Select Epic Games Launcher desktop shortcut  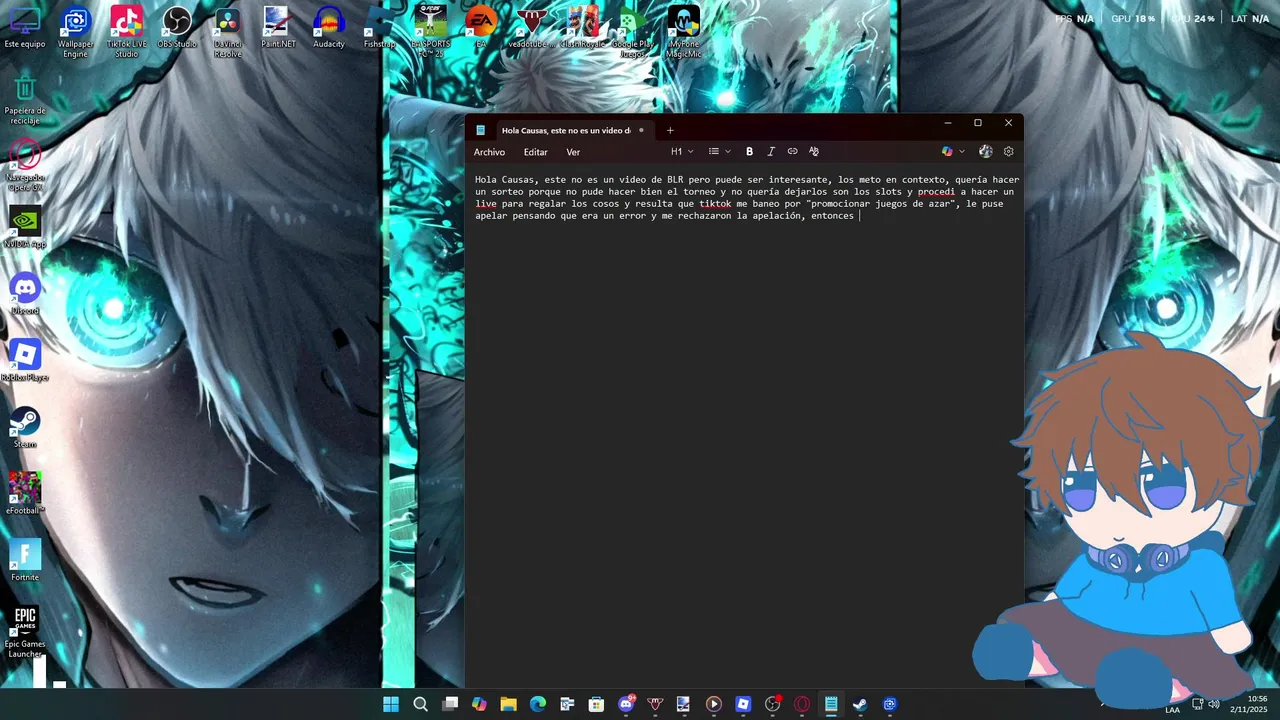tap(25, 632)
